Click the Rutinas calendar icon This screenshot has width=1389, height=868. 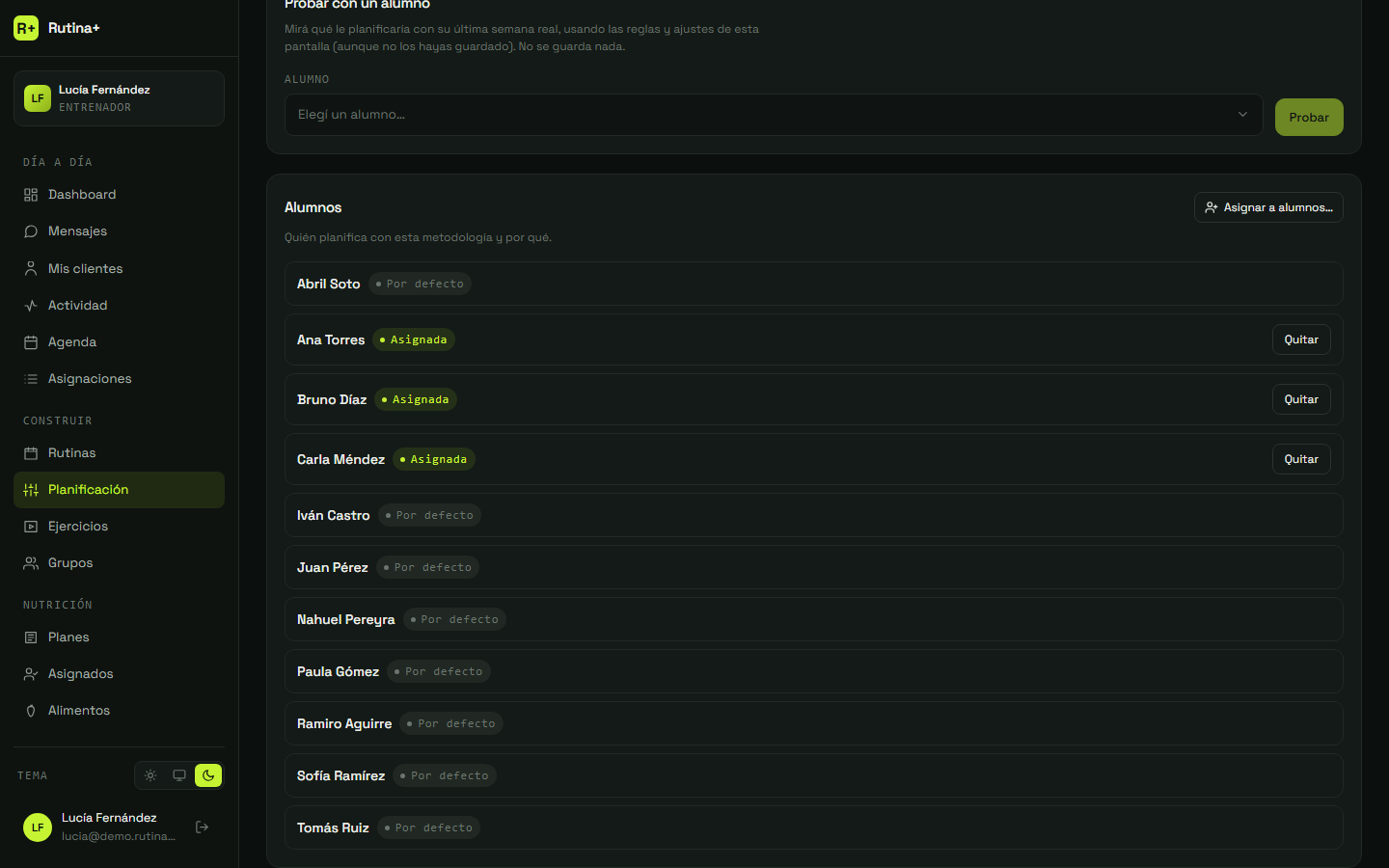(x=31, y=453)
